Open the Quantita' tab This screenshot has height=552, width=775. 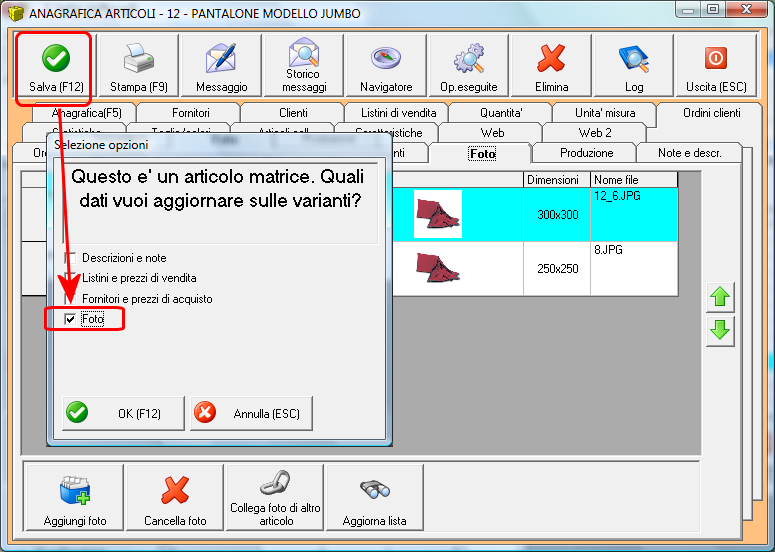coord(501,113)
